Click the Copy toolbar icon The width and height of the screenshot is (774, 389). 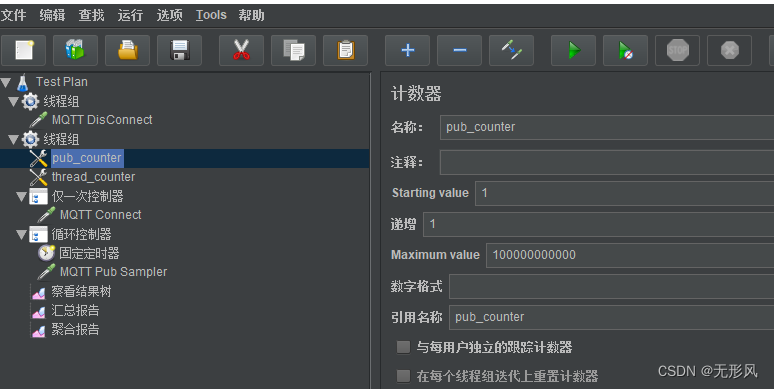coord(293,50)
